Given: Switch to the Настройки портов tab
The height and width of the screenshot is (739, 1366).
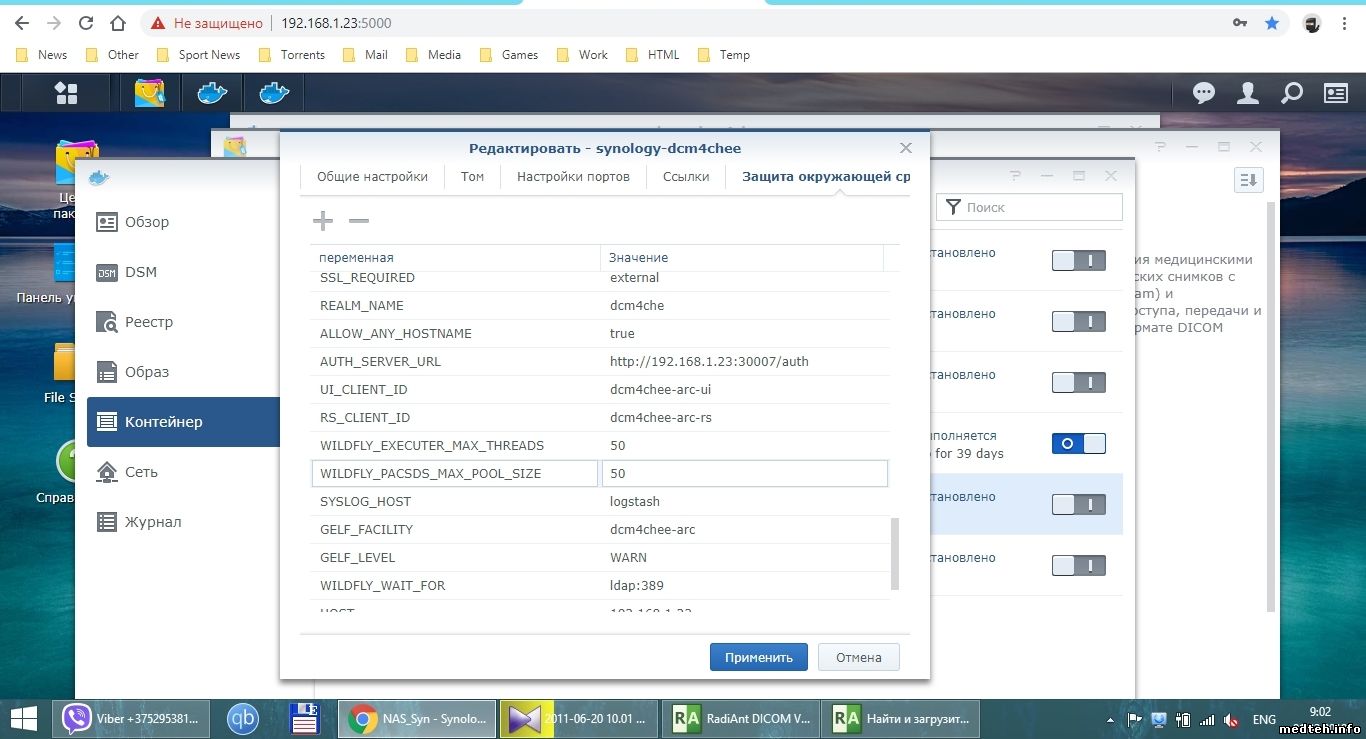Looking at the screenshot, I should (x=573, y=177).
